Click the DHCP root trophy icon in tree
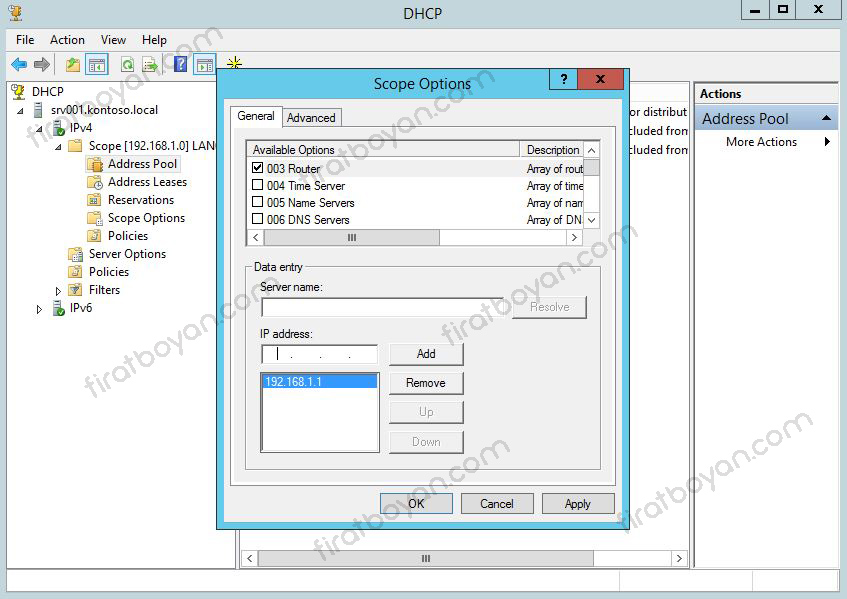The width and height of the screenshot is (847, 599). [x=18, y=92]
